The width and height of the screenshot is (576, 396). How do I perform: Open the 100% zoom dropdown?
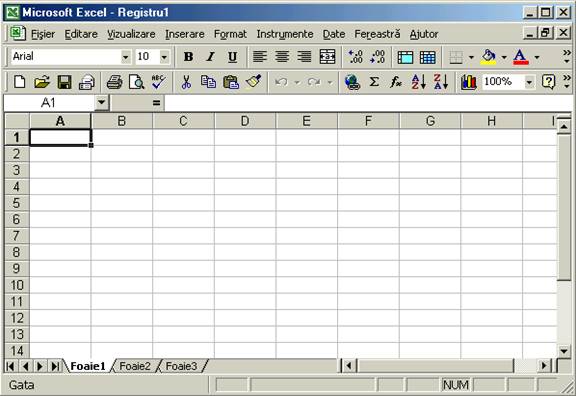tap(529, 82)
